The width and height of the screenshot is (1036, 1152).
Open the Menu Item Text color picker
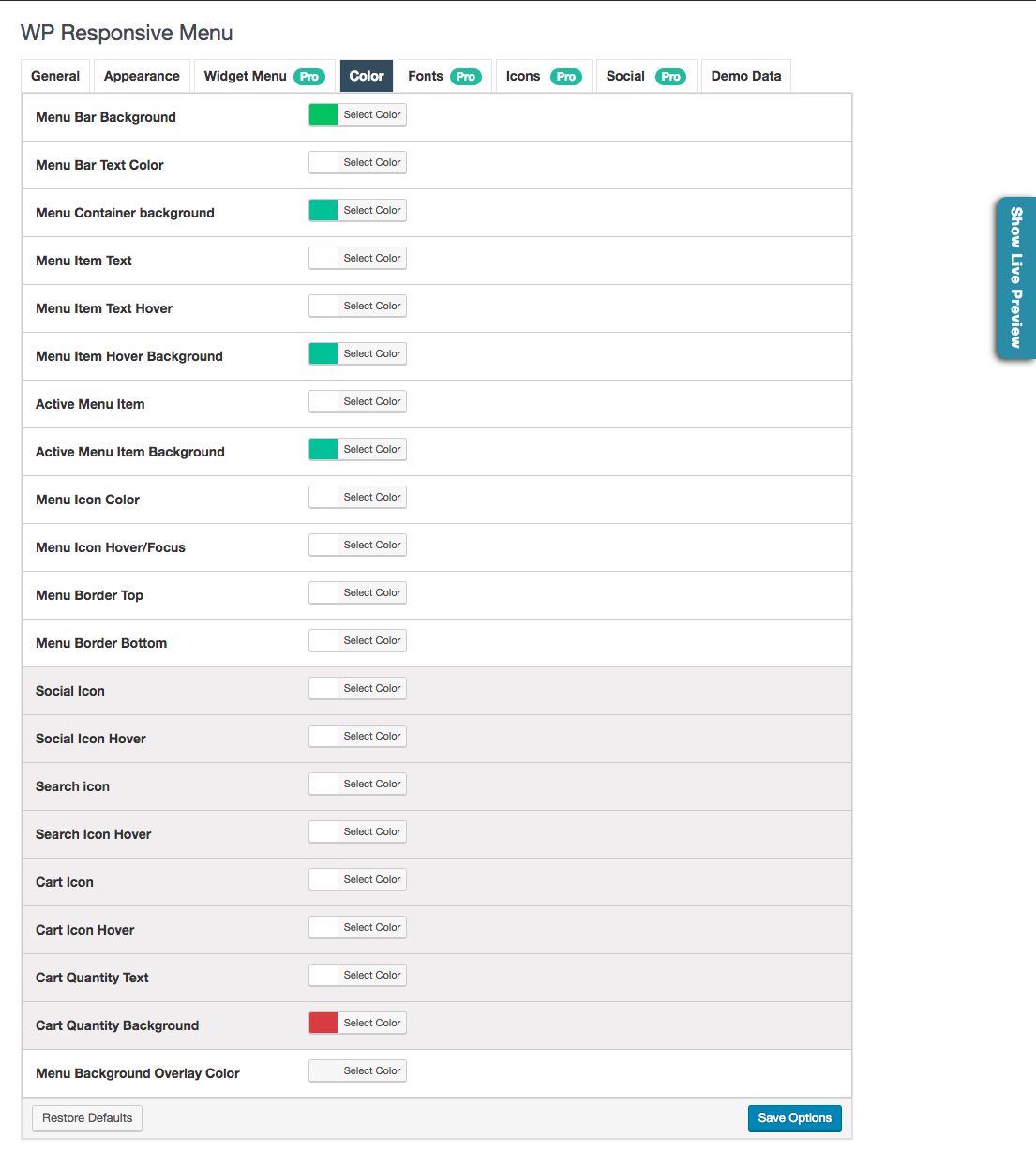tap(372, 258)
